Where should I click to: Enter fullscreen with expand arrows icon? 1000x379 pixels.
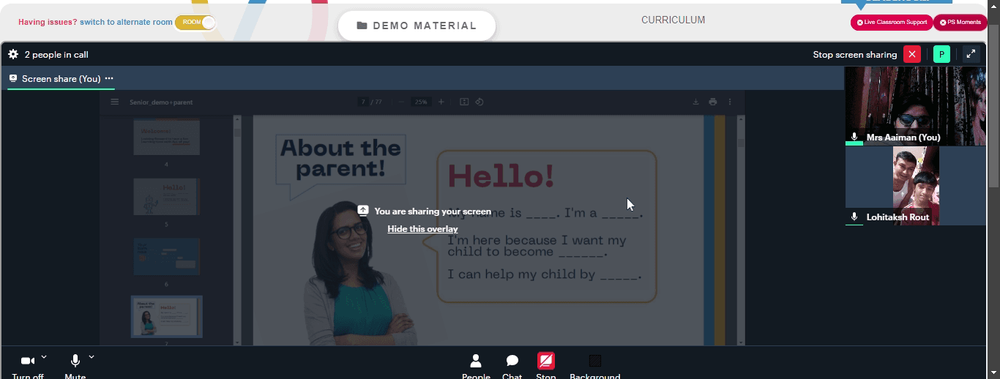coord(971,54)
